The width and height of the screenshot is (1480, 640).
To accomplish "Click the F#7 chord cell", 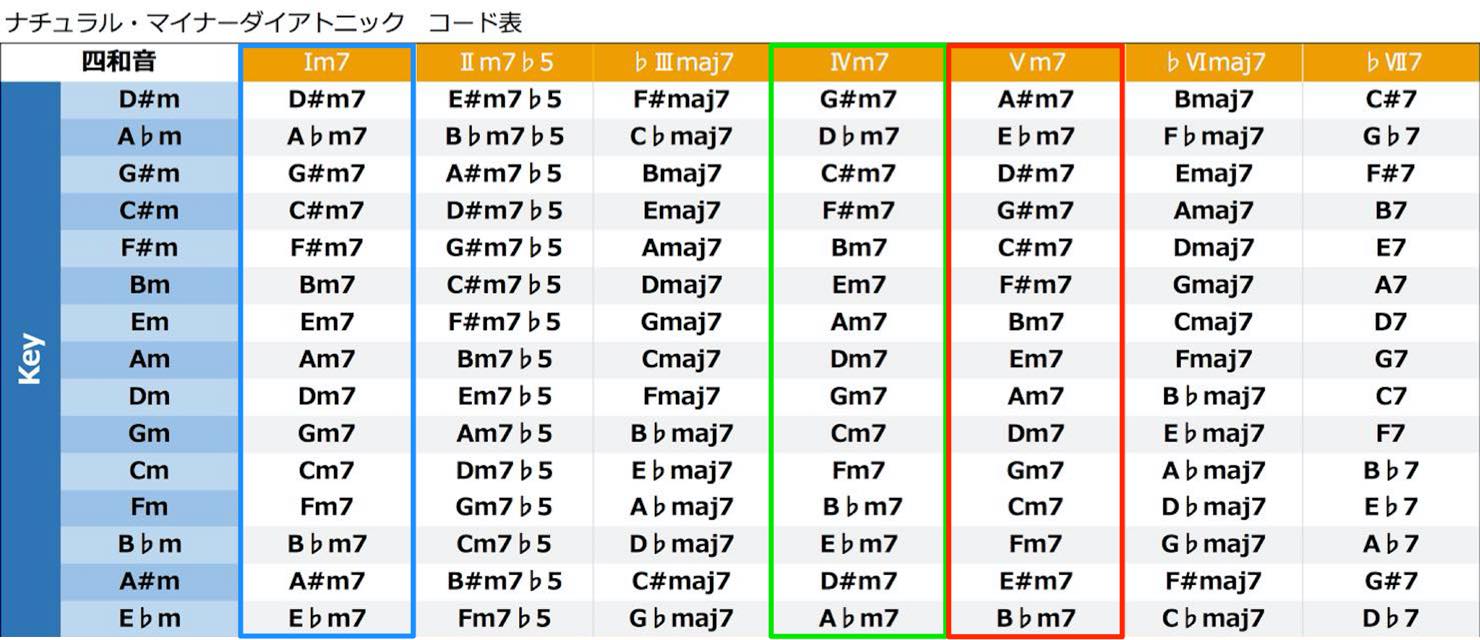I will pos(1391,174).
